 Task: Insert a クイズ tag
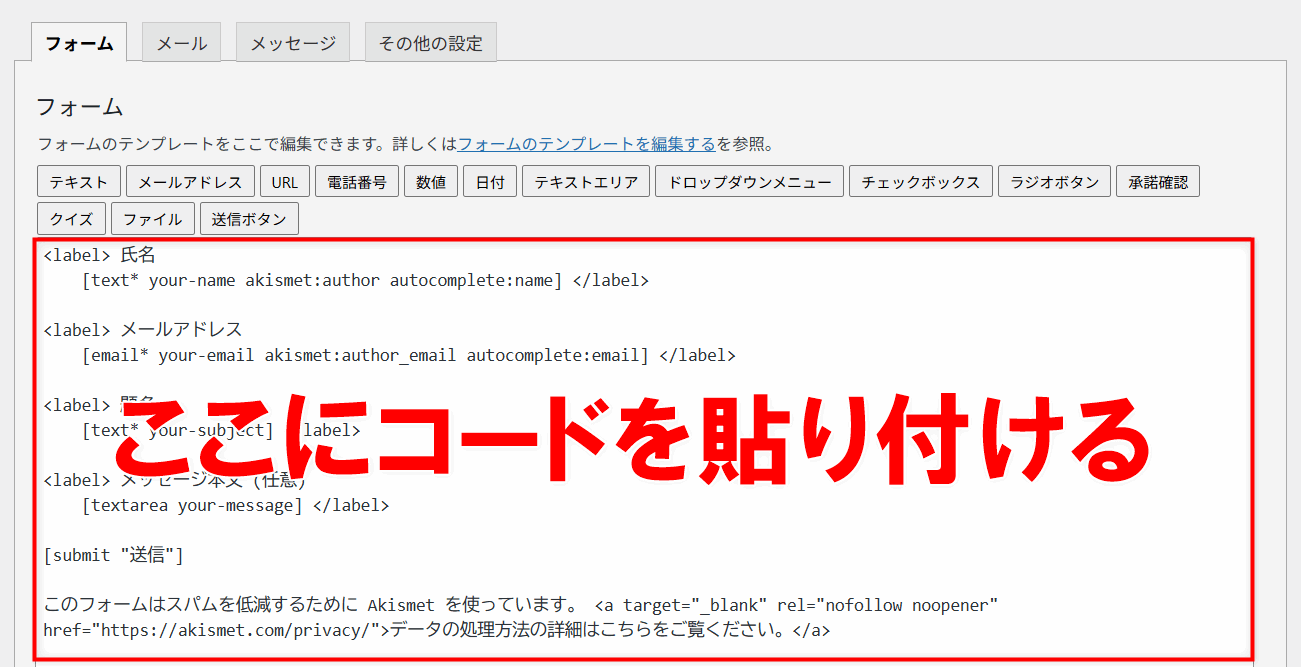click(x=71, y=219)
